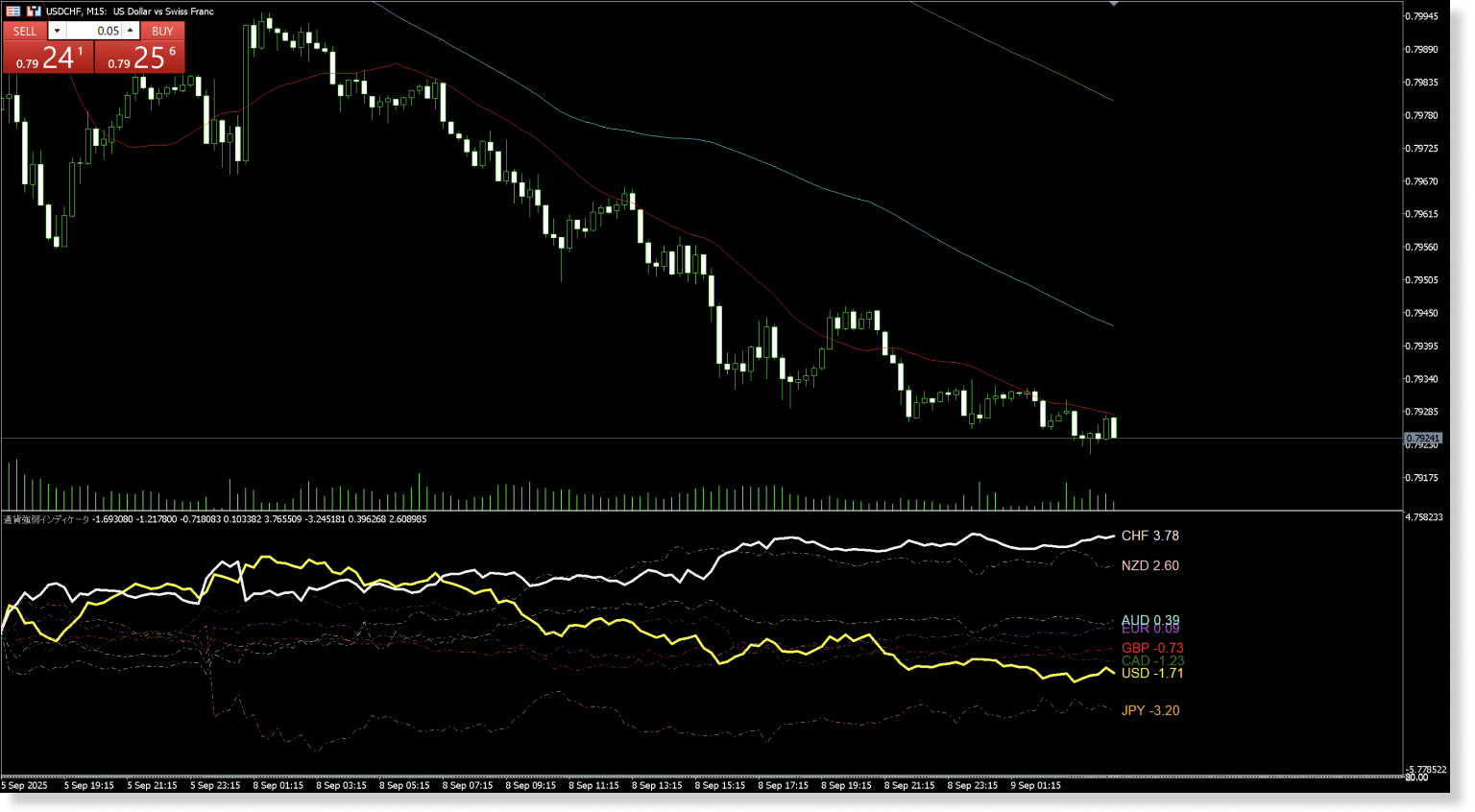Viewport: 1475px width, 812px height.
Task: Click the one-click trading panel icon
Action: pos(34,11)
